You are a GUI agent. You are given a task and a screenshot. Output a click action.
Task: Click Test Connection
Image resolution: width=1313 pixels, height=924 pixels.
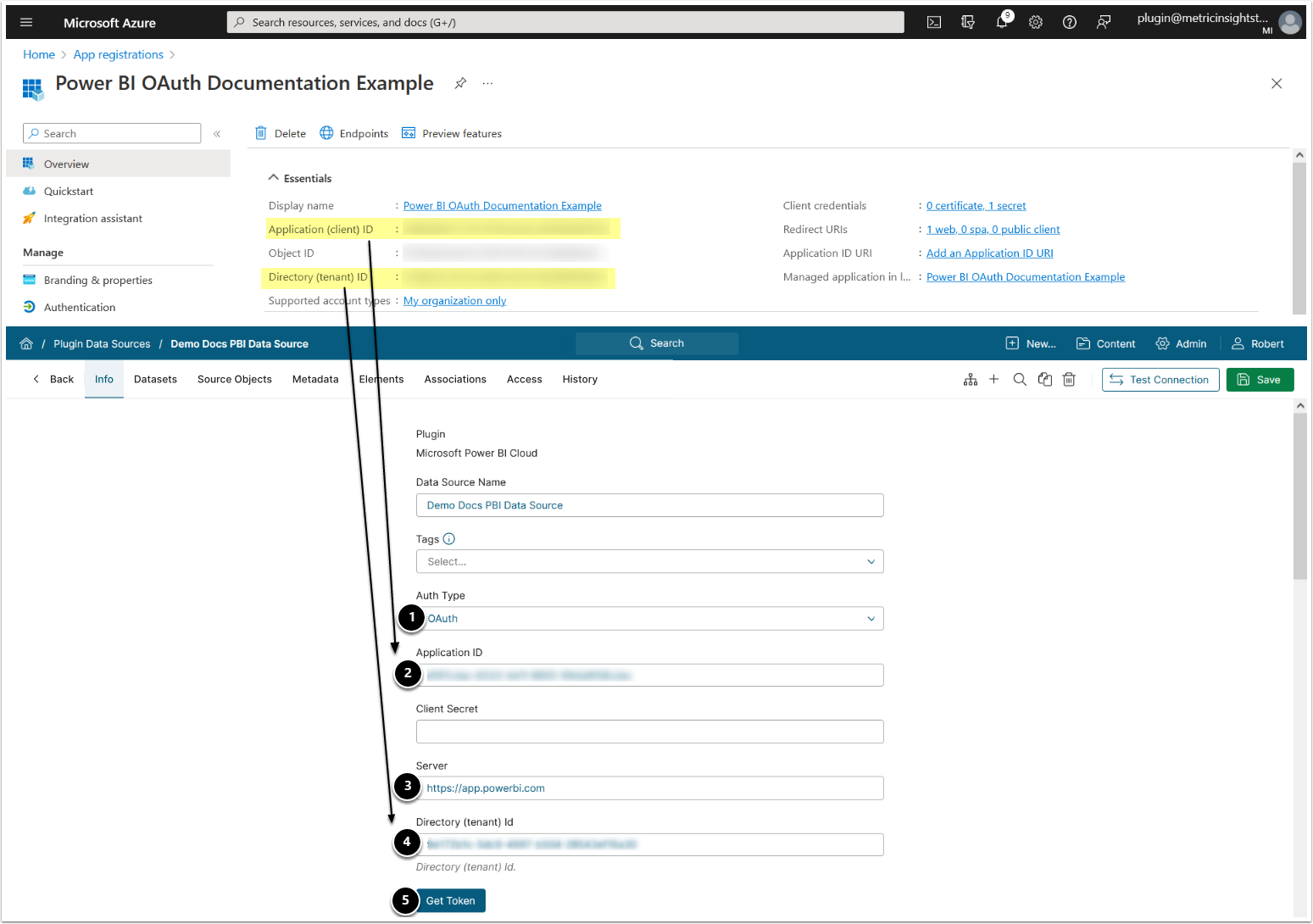1160,380
